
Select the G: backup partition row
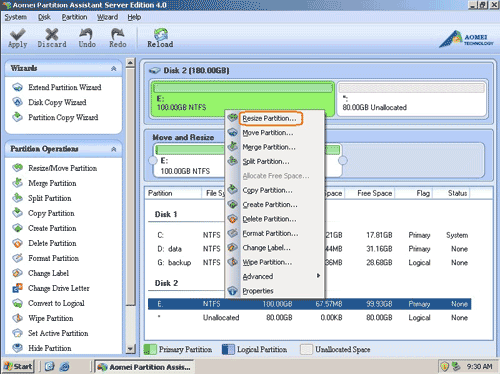coord(309,262)
